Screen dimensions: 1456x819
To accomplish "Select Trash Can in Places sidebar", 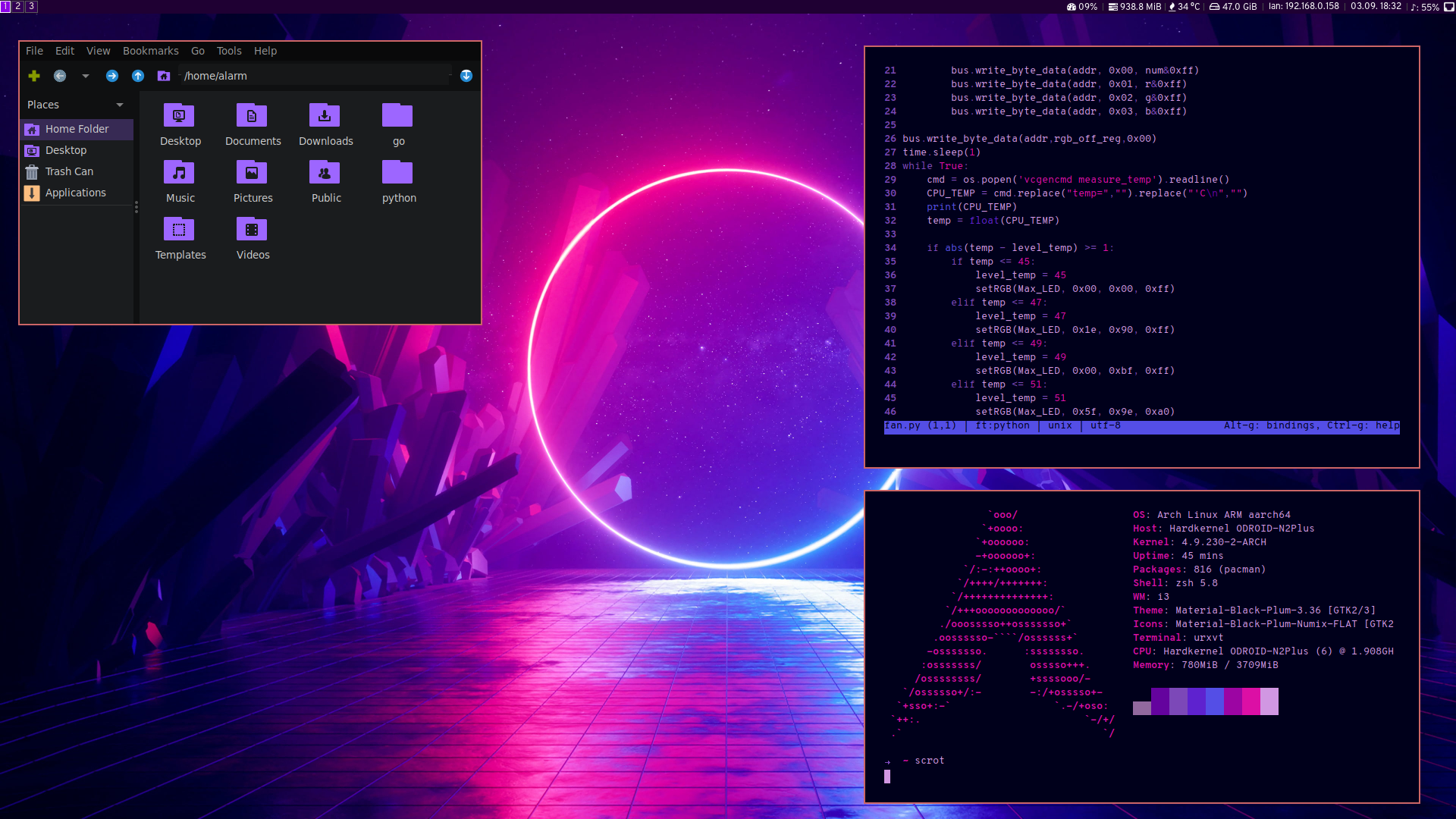I will pos(69,171).
